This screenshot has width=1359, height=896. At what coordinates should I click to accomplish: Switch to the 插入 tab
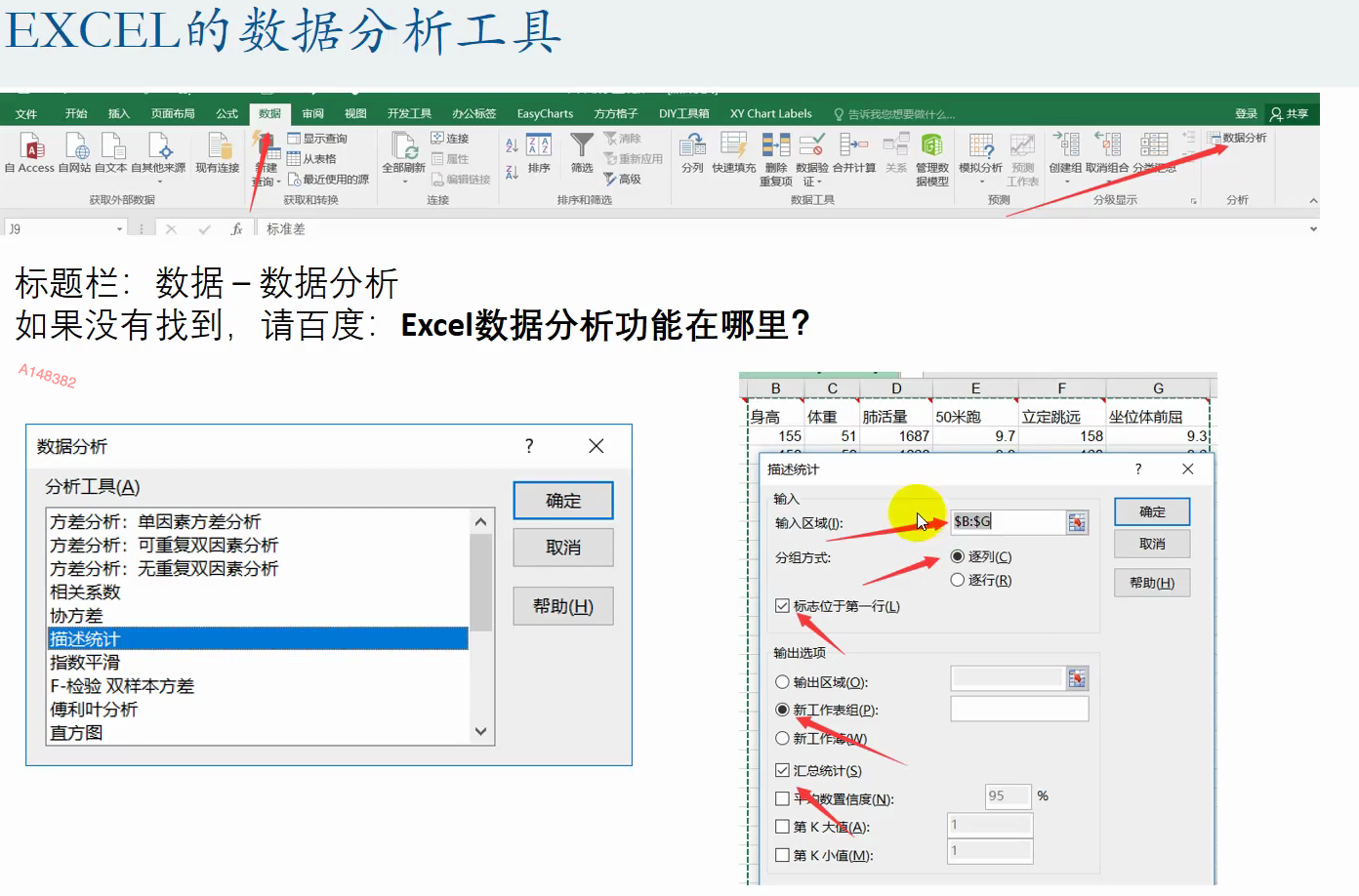coord(119,114)
